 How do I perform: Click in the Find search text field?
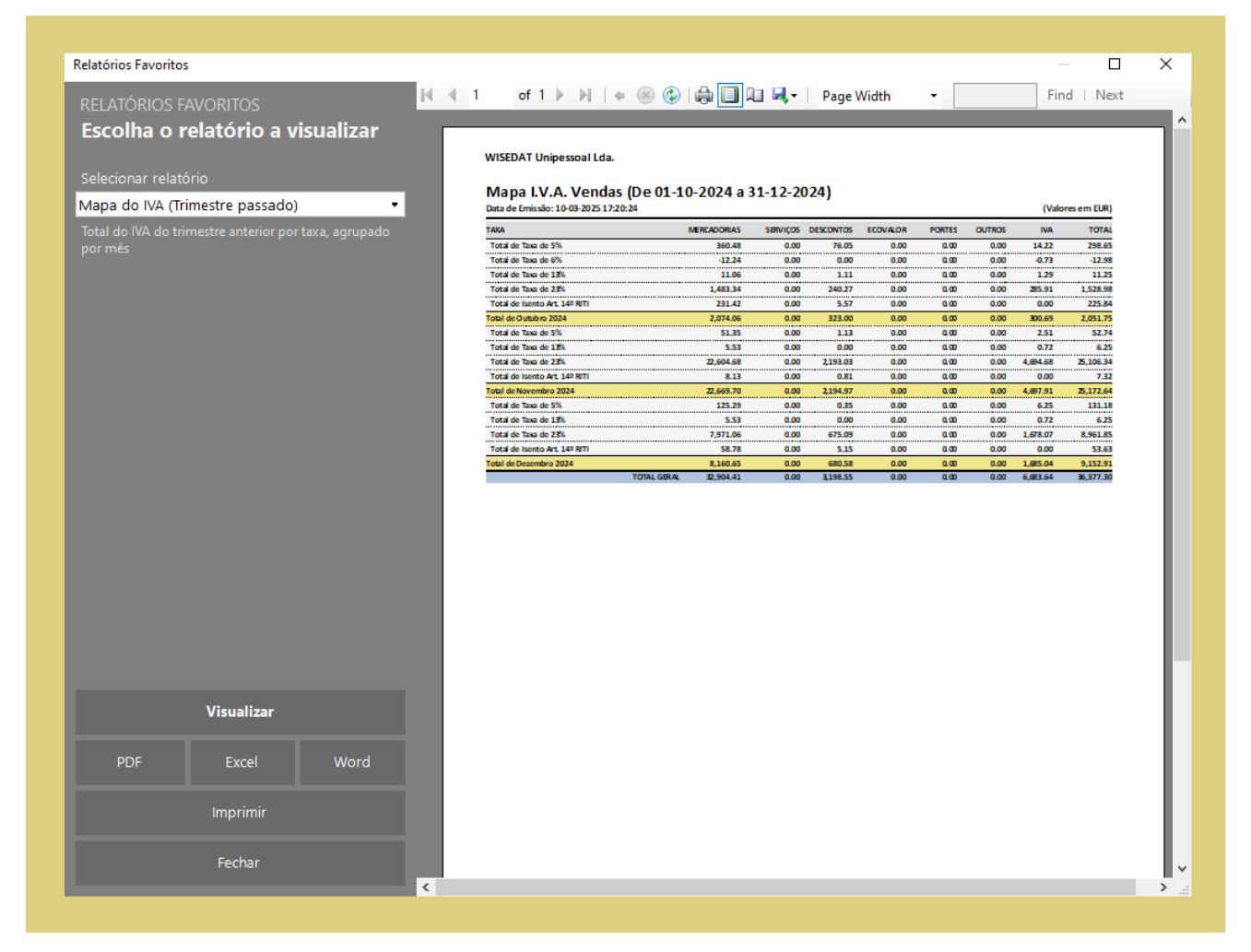995,96
